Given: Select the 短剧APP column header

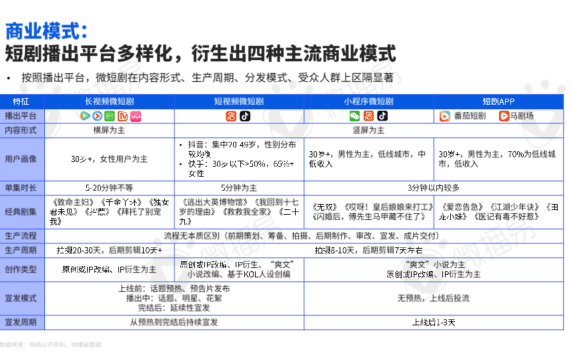Looking at the screenshot, I should click(x=498, y=101).
